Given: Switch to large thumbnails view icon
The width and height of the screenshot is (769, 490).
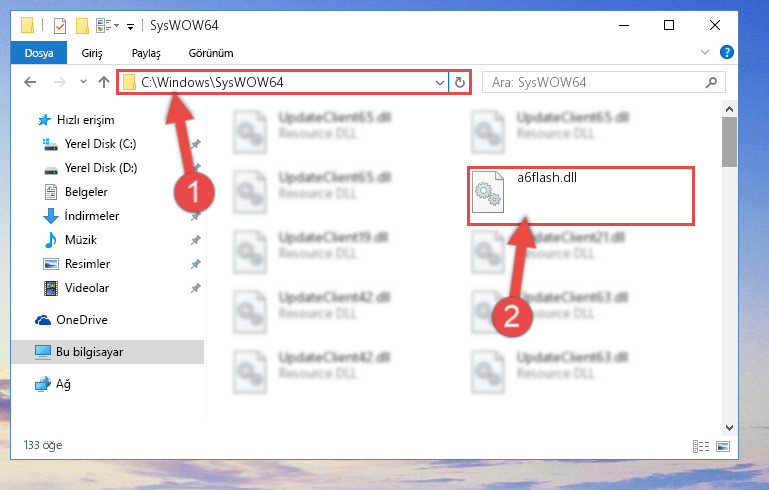Looking at the screenshot, I should pos(722,446).
